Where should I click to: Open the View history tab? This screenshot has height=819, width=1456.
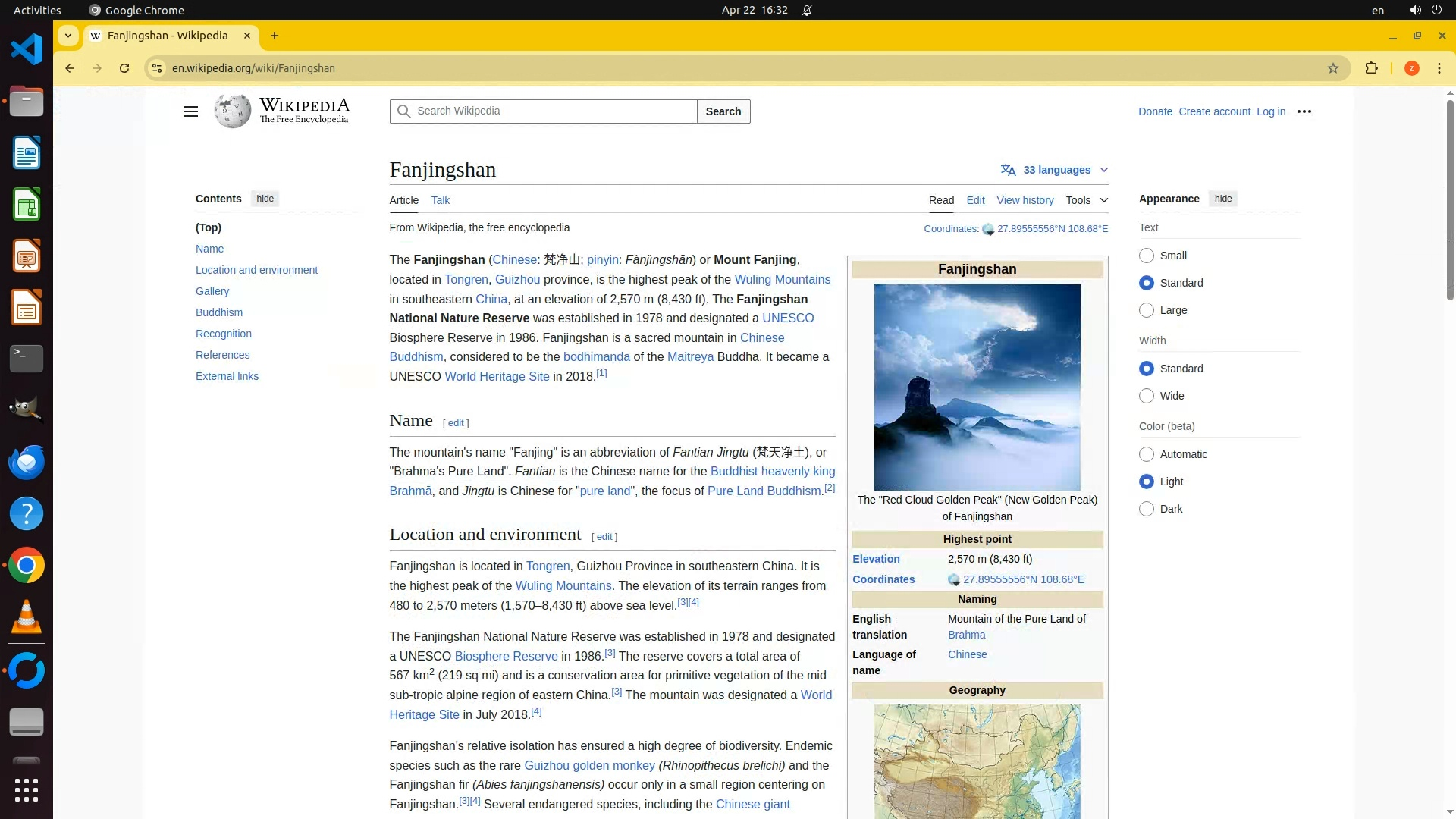(x=1025, y=200)
